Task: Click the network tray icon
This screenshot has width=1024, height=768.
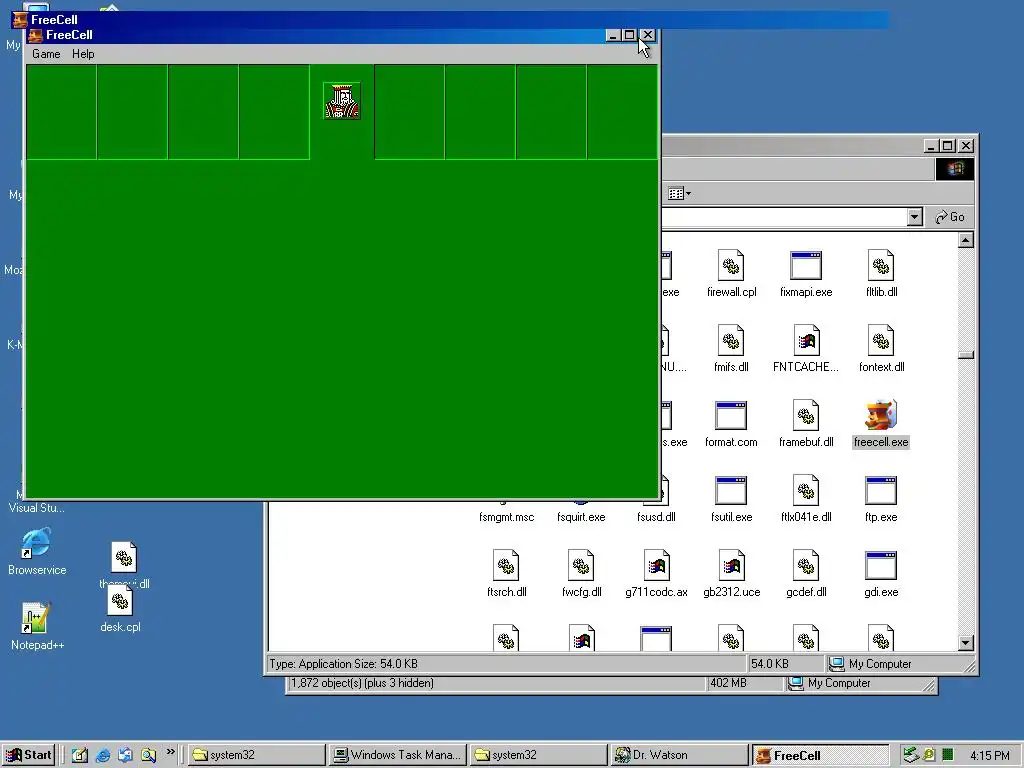Action: click(910, 755)
